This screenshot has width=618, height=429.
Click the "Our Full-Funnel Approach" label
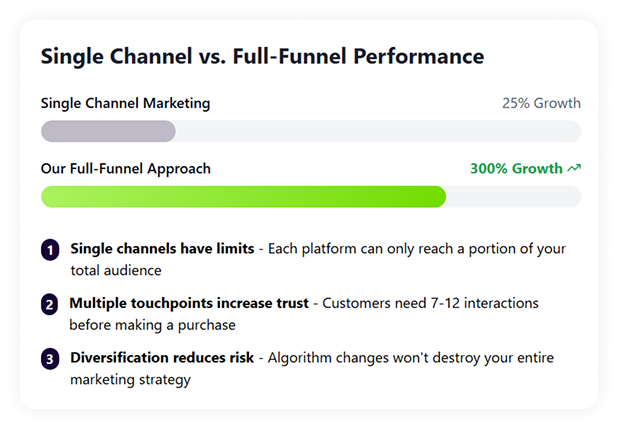pos(126,169)
